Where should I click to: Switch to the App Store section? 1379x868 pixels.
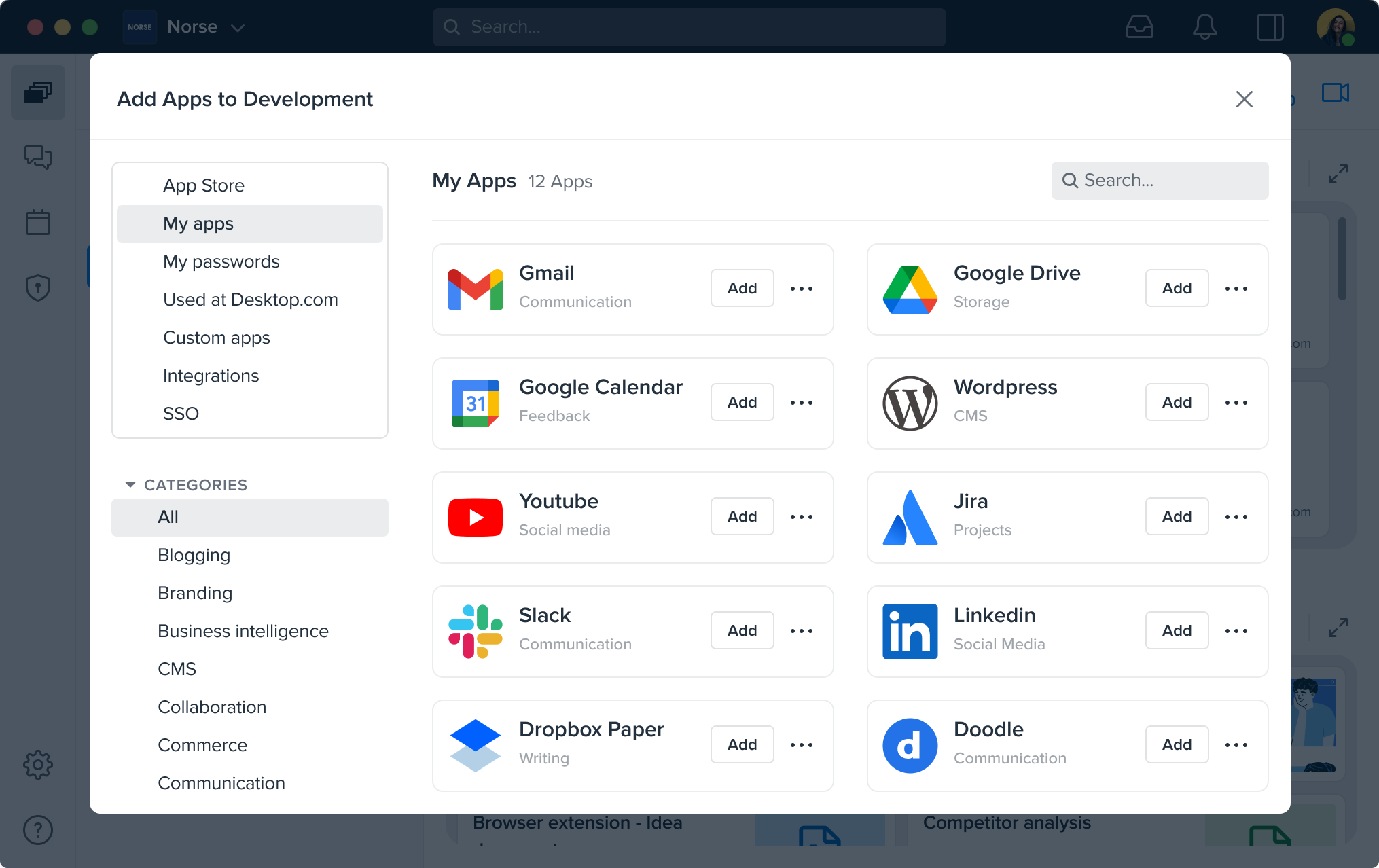[204, 185]
